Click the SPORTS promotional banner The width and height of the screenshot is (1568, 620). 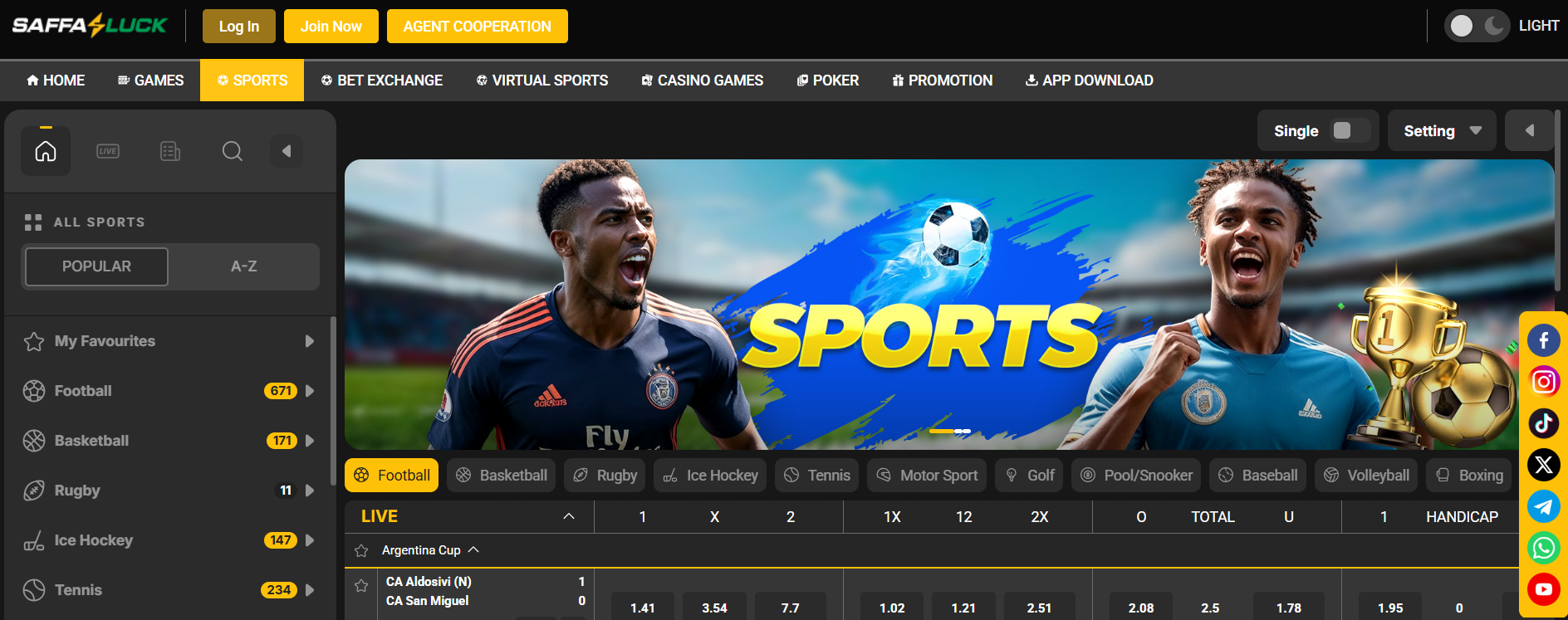click(x=949, y=305)
